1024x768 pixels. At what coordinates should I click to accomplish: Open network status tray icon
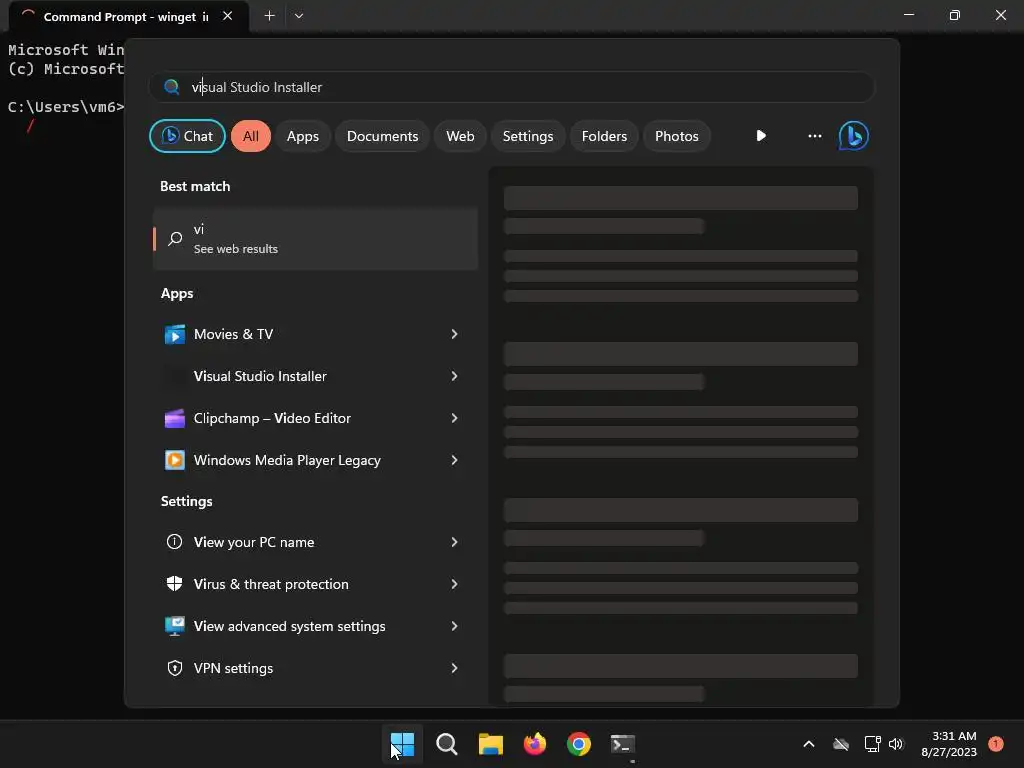[x=872, y=744]
